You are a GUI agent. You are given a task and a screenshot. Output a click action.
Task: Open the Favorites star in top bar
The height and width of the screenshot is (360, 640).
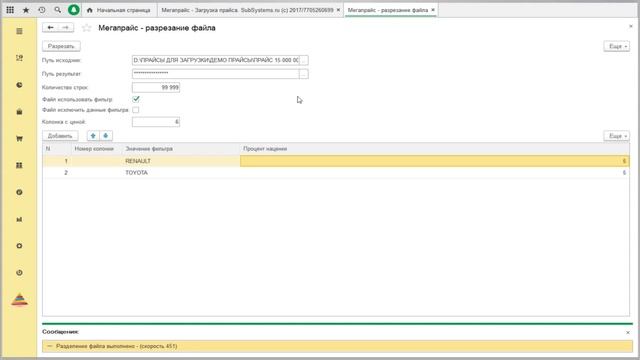(26, 10)
